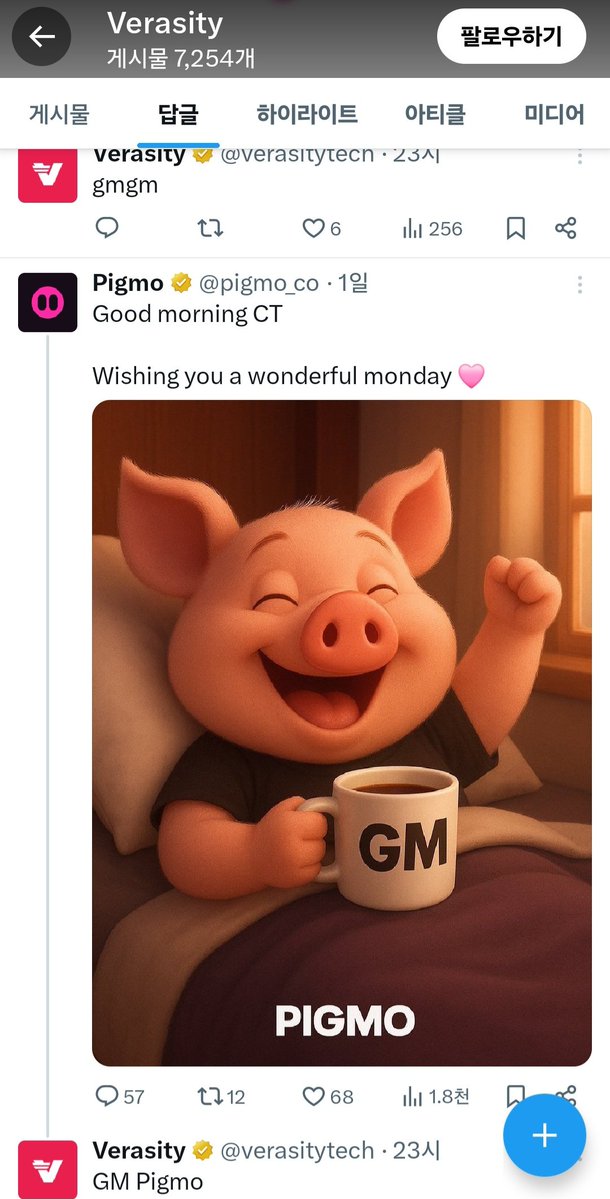Share the gmgm post

point(566,228)
